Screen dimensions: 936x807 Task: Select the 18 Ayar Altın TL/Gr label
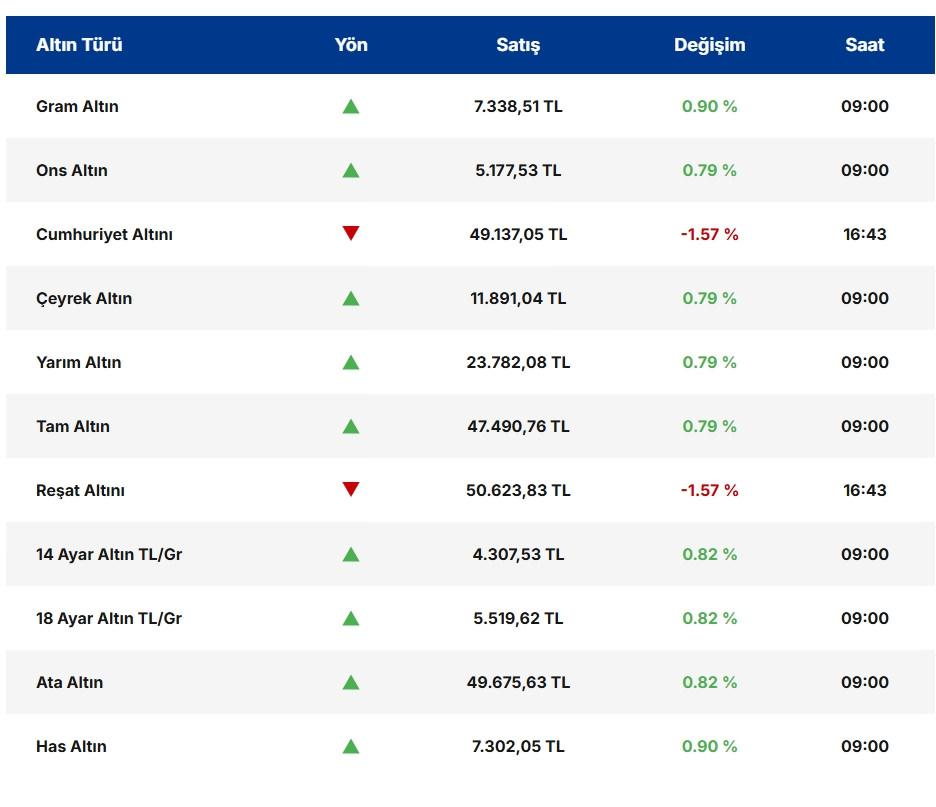pyautogui.click(x=109, y=618)
